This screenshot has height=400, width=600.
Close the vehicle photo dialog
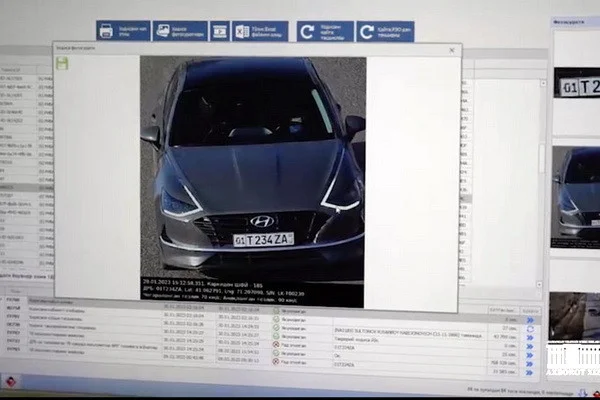452,50
